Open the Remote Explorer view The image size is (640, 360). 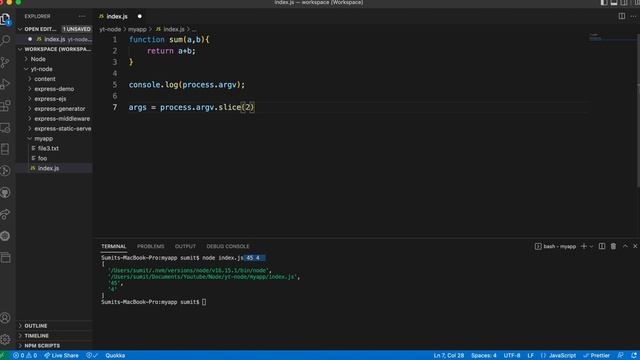5,128
